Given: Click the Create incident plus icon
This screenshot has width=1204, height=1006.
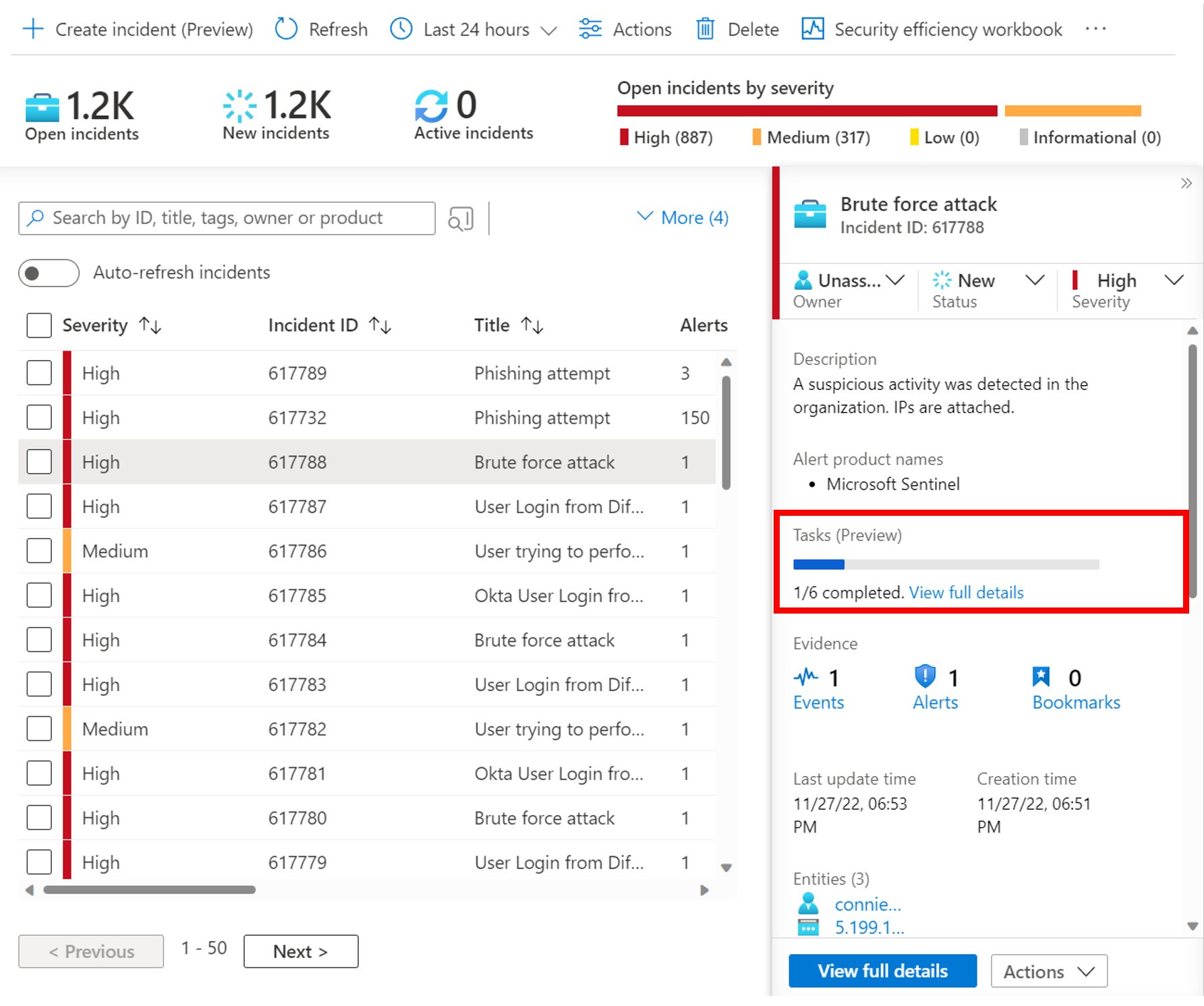Looking at the screenshot, I should click(32, 29).
